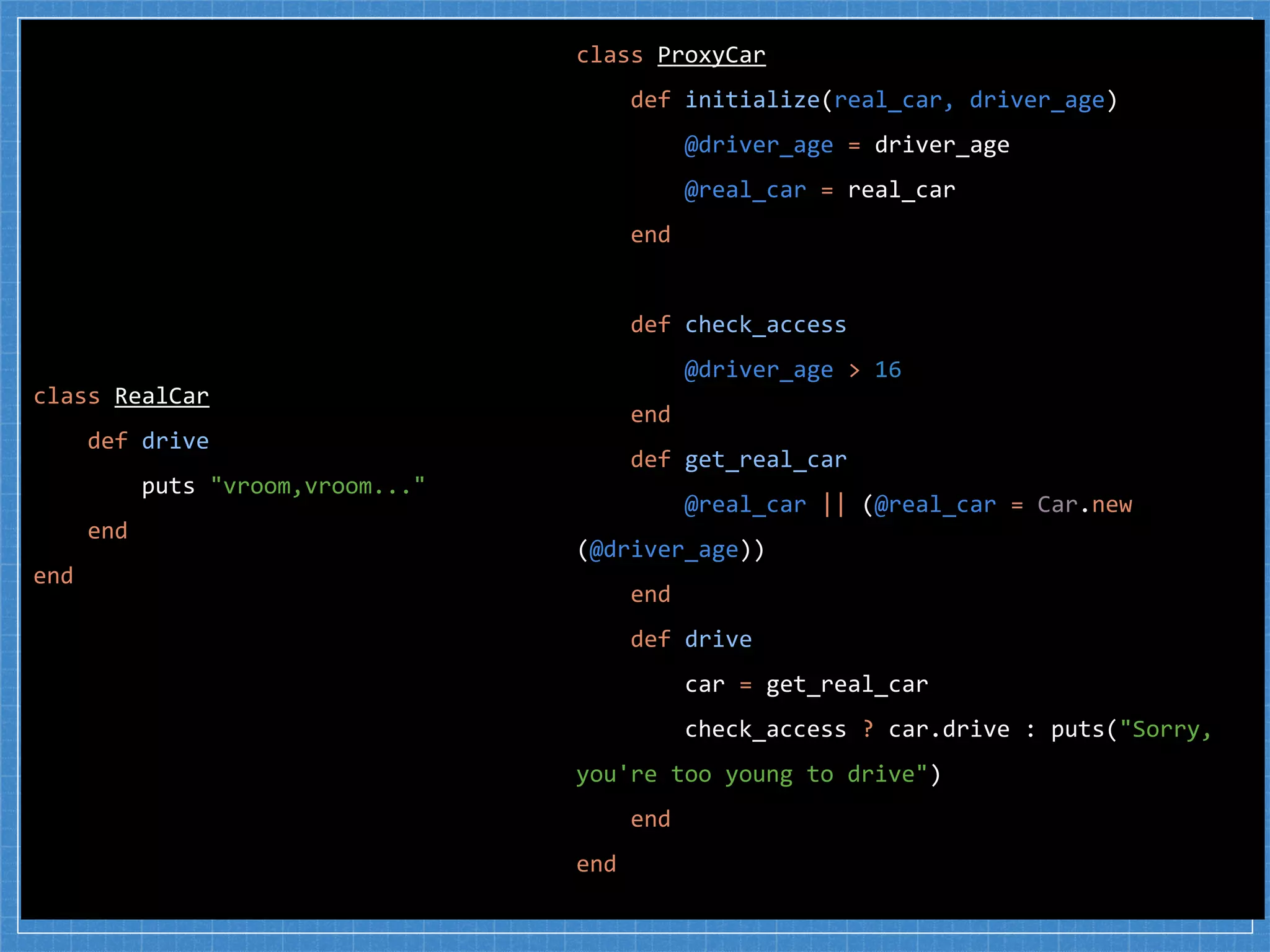1270x952 pixels.
Task: Click the ternary '?' operator
Action: pos(868,729)
